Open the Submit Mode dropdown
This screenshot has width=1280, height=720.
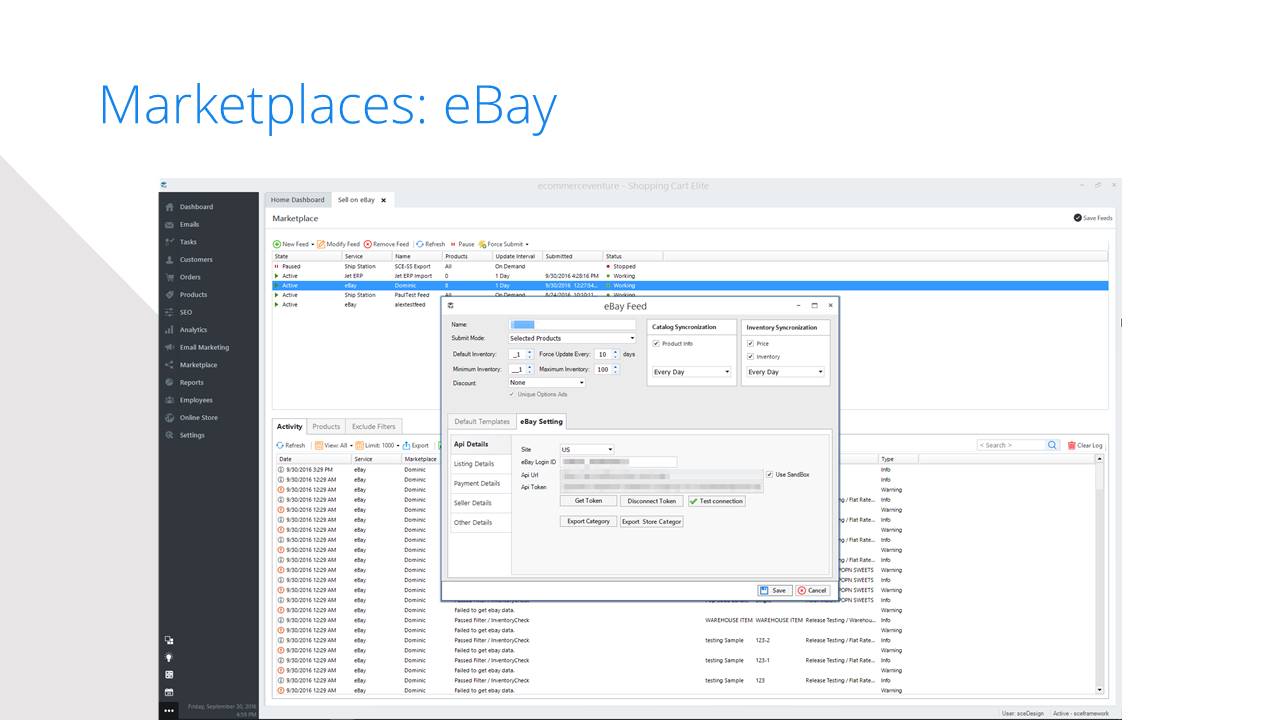pos(572,338)
